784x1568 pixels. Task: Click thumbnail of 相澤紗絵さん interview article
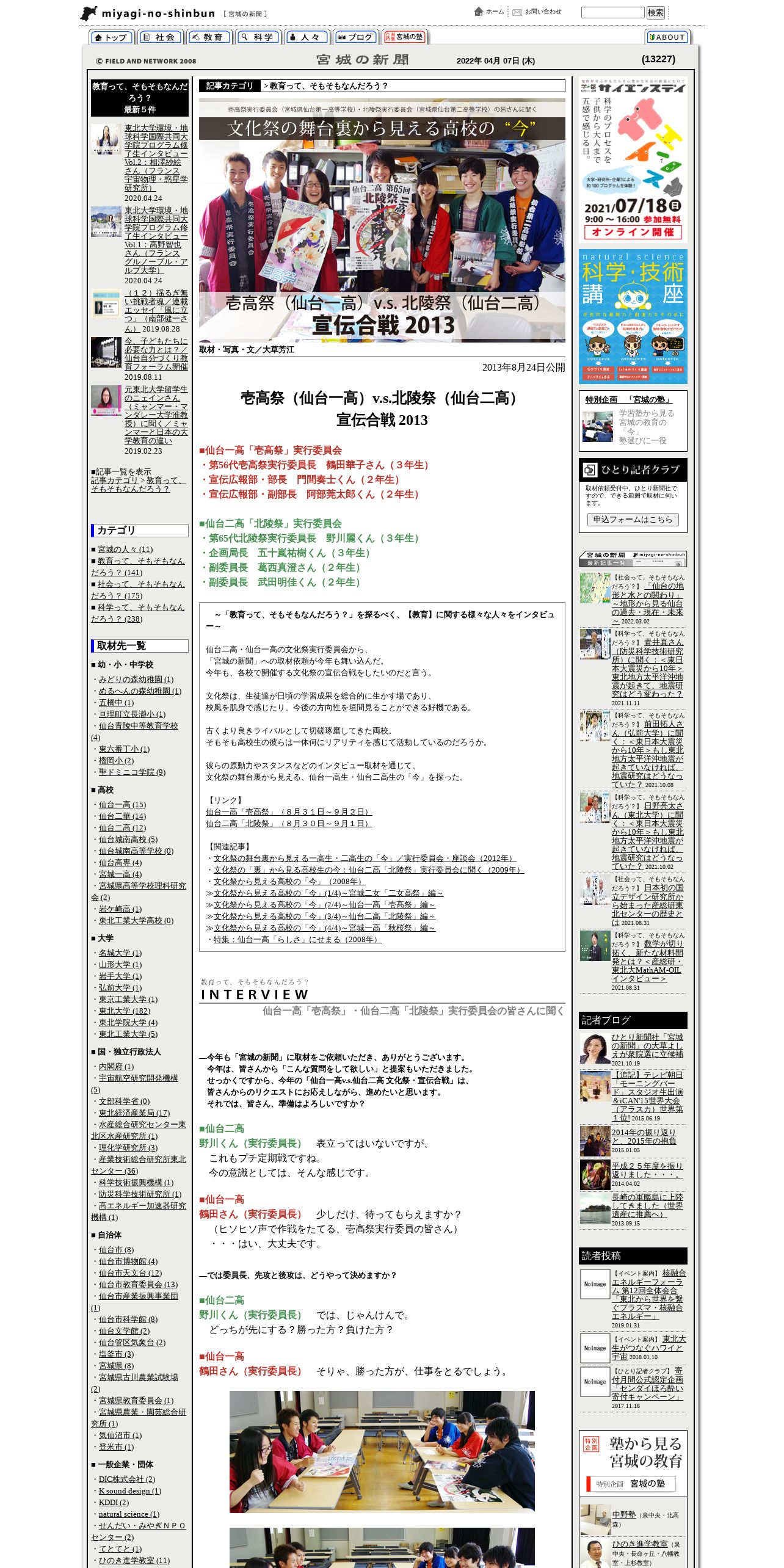tap(106, 139)
